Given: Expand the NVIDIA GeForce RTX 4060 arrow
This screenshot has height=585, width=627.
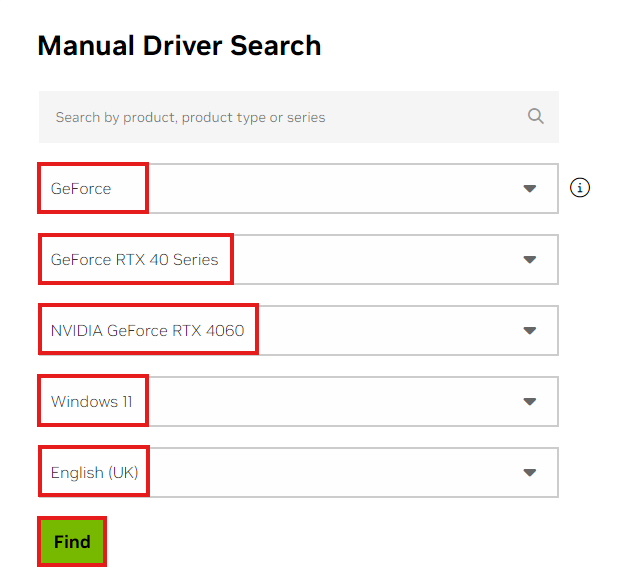Looking at the screenshot, I should [529, 331].
